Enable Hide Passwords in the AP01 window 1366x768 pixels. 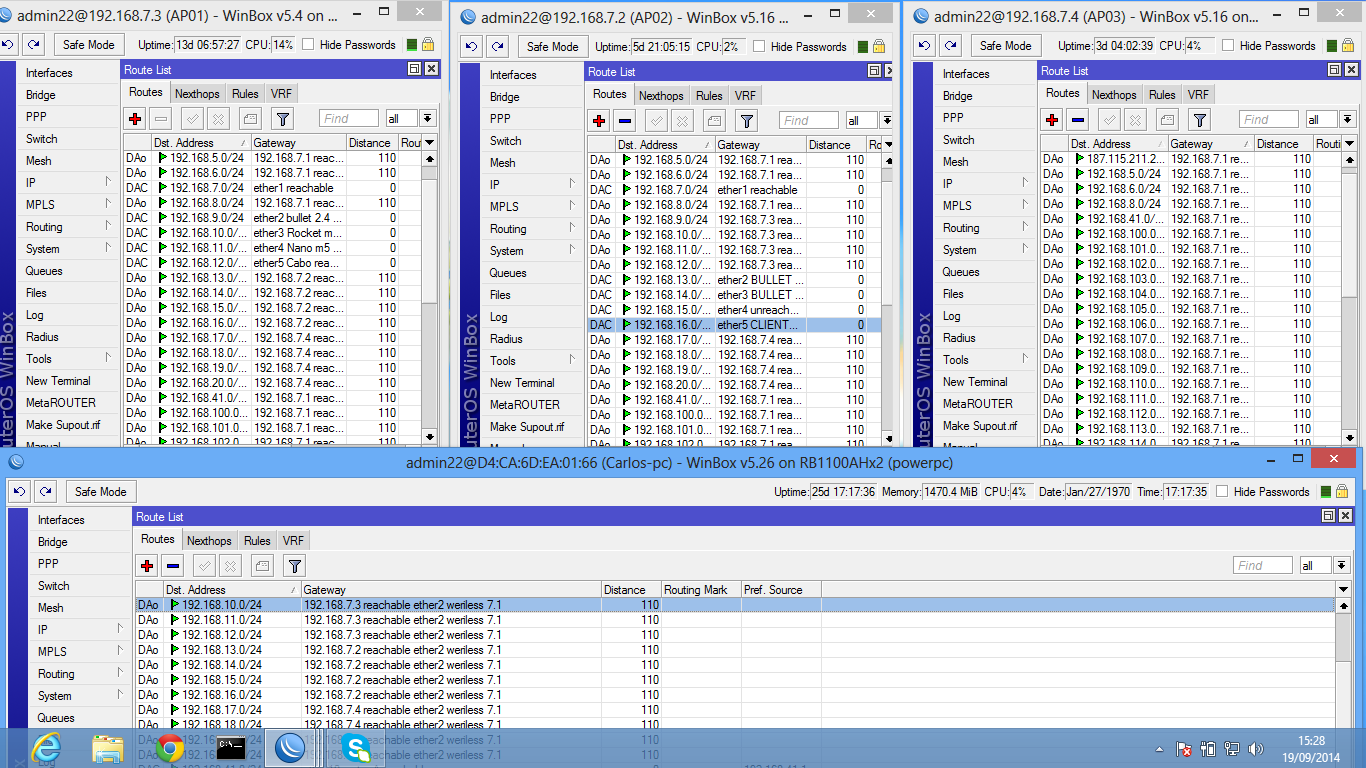(x=308, y=45)
